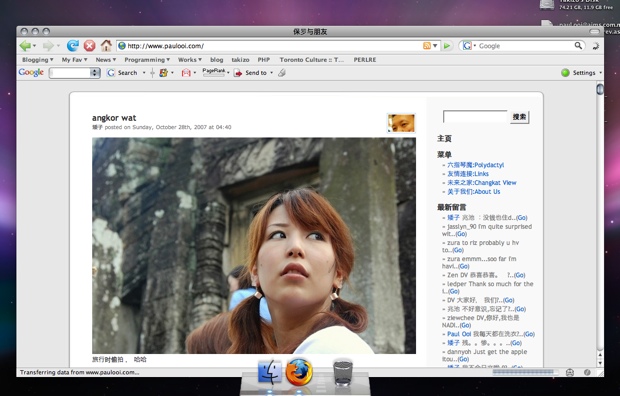620x396 pixels.
Task: Open the Toronto Culture bookmark
Action: tap(312, 60)
